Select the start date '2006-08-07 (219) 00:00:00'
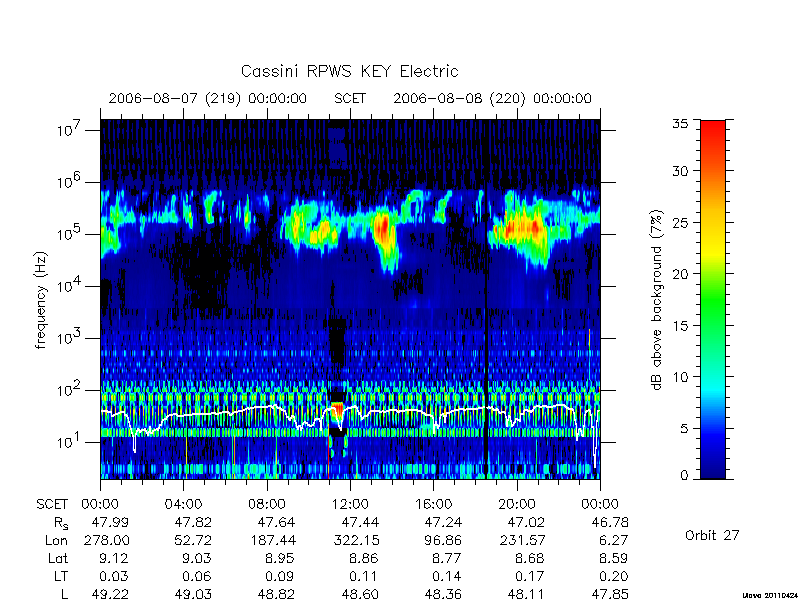This screenshot has width=800, height=600. pos(208,98)
